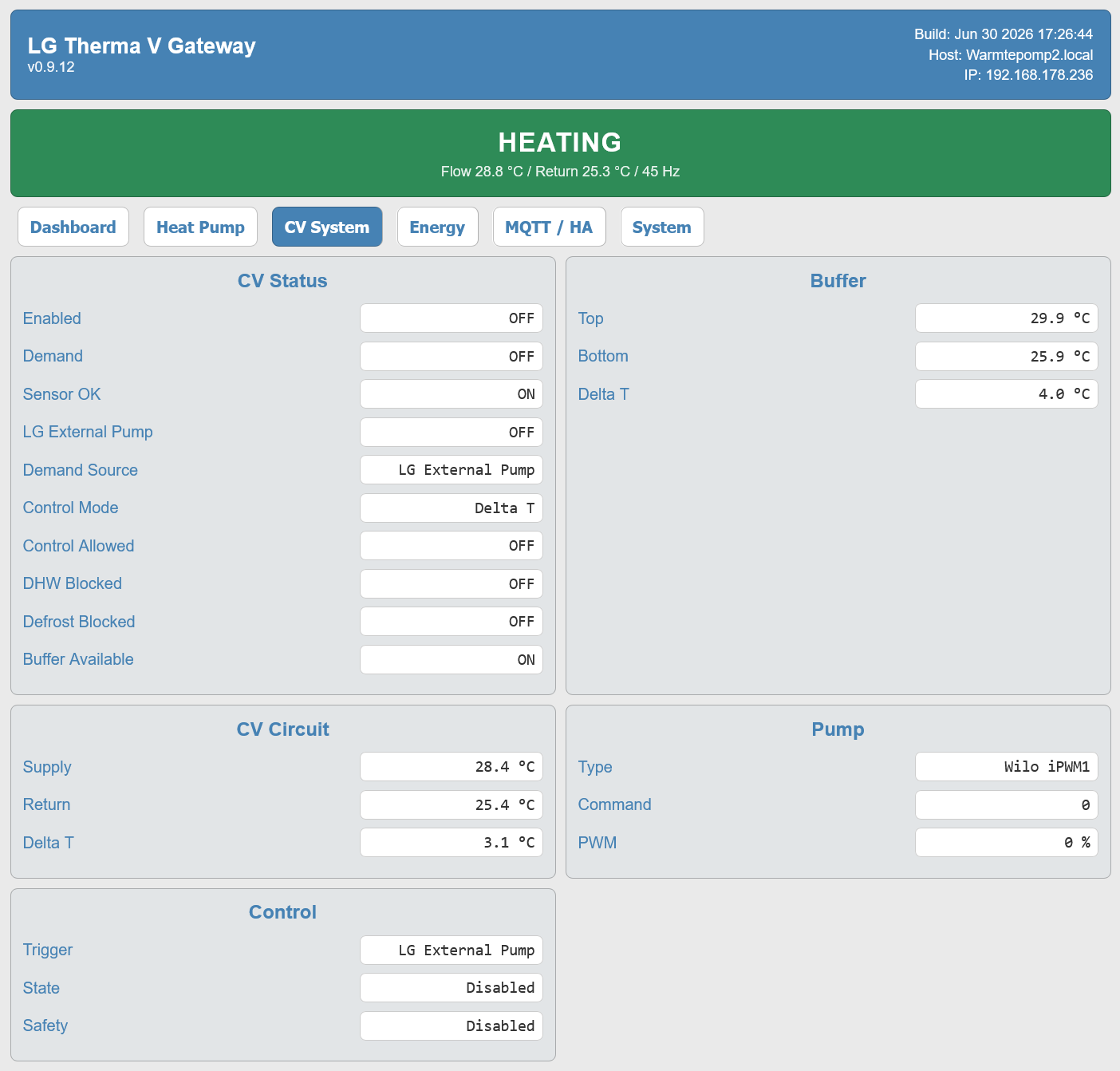Image resolution: width=1120 pixels, height=1071 pixels.
Task: Open the Energy tab
Action: point(437,227)
